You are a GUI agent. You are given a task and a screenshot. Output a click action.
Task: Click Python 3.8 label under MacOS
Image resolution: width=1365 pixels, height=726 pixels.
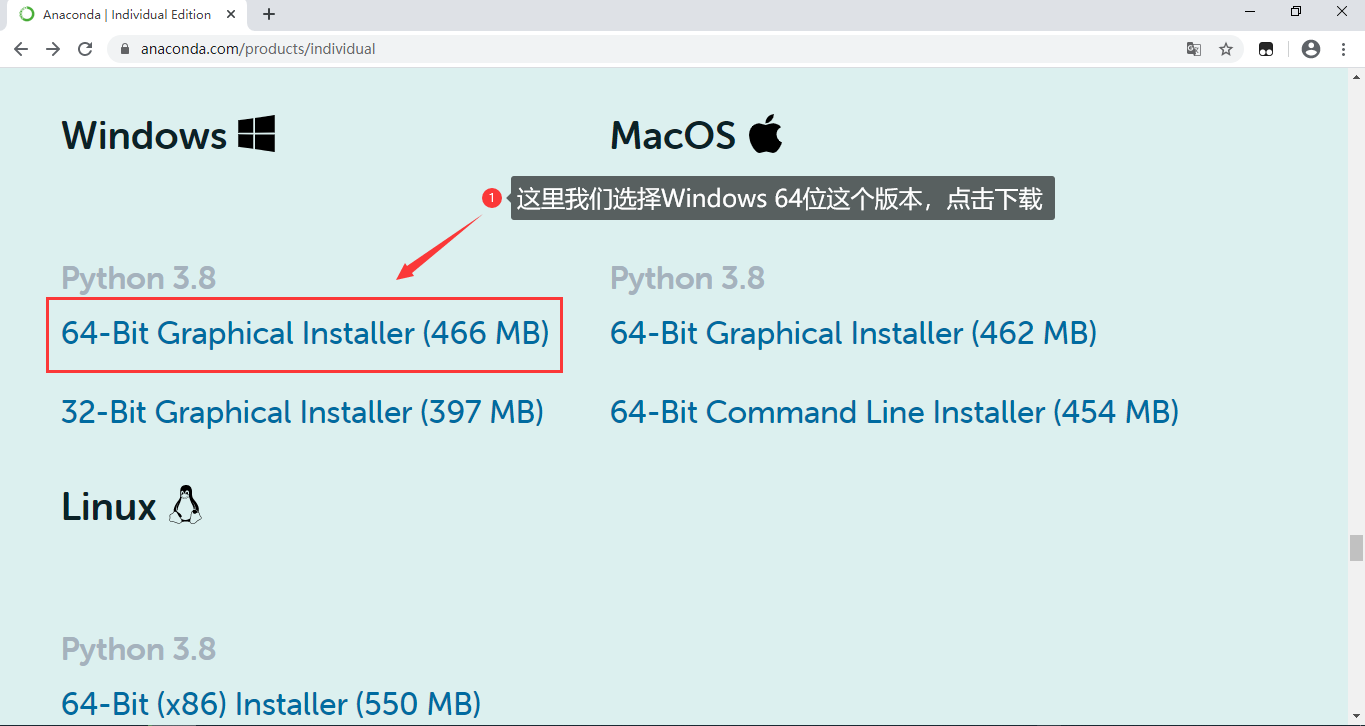click(687, 278)
